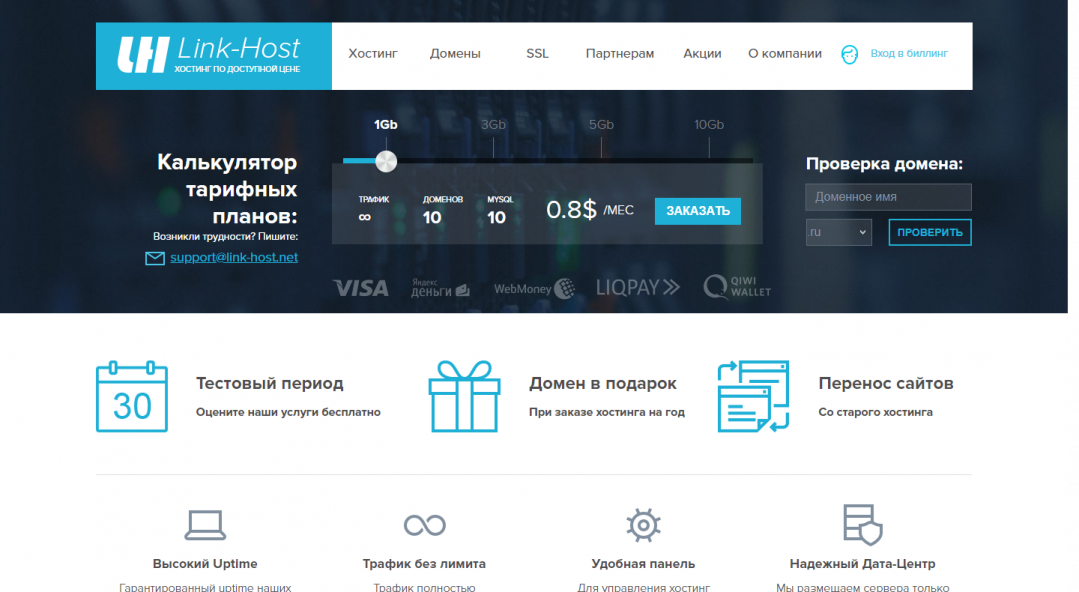Select the 1Gb slider label
This screenshot has width=1079, height=592.
(x=386, y=125)
